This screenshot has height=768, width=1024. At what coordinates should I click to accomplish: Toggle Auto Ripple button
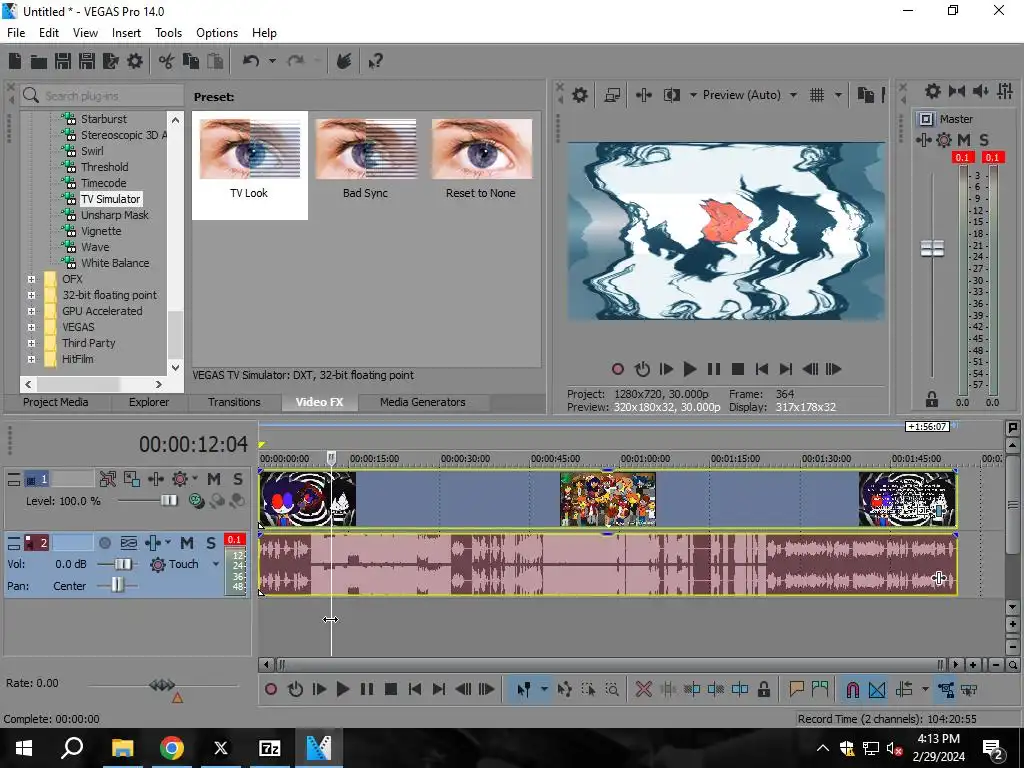tap(904, 689)
